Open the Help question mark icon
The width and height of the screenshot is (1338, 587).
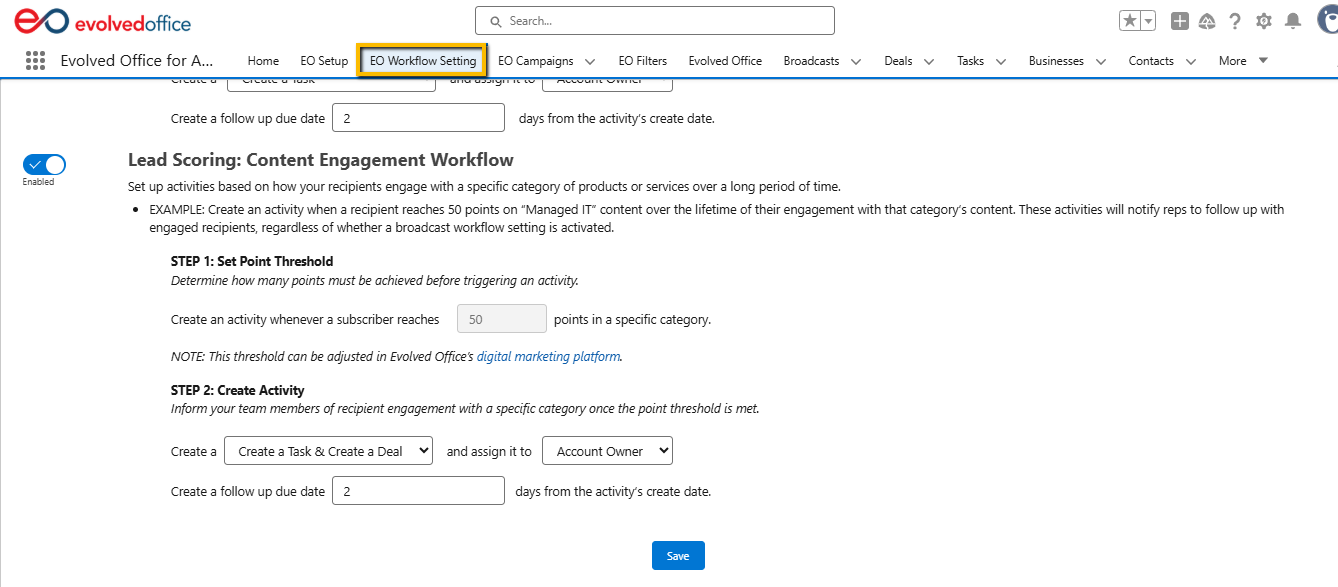[1235, 21]
